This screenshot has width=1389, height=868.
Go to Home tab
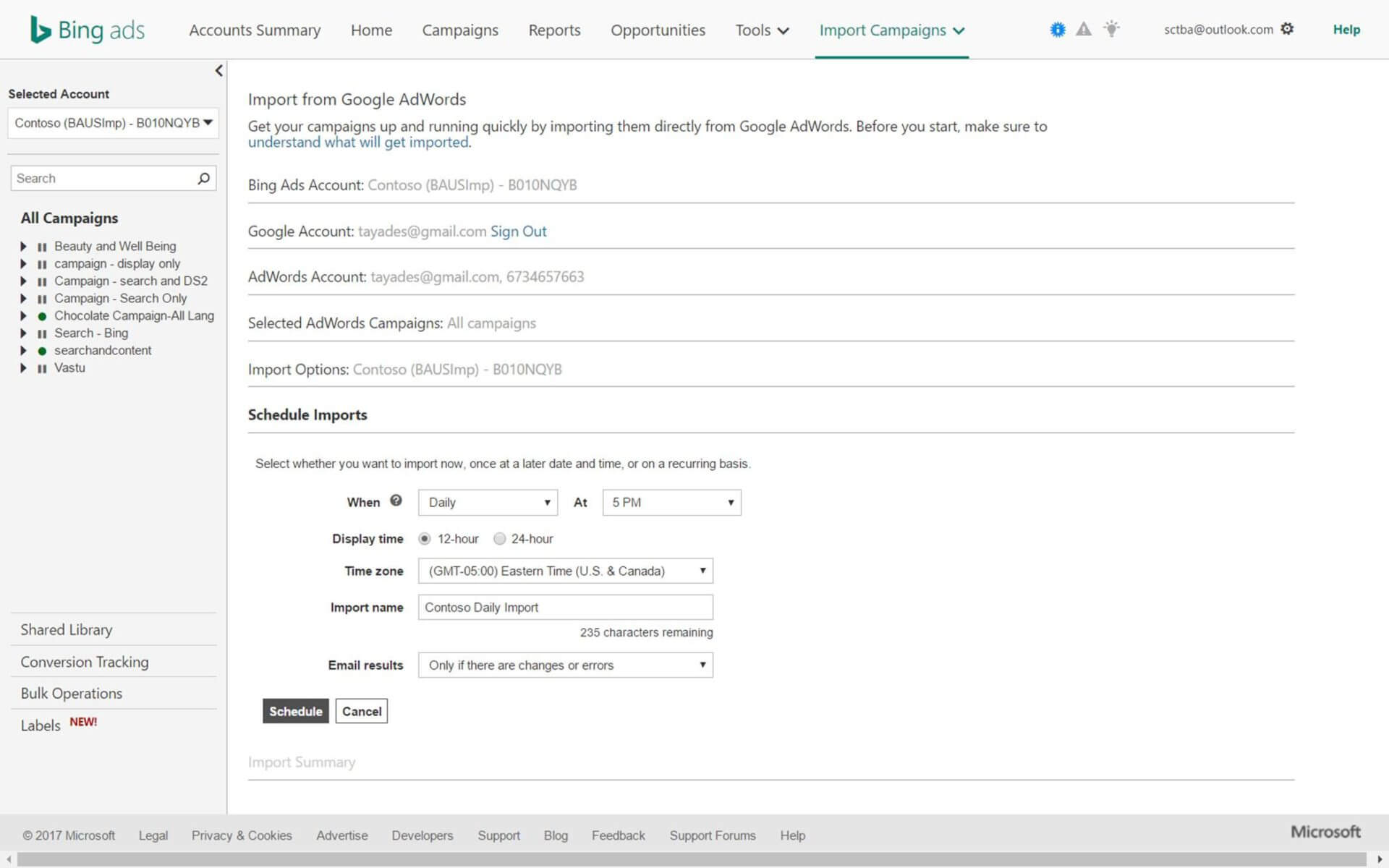[371, 30]
